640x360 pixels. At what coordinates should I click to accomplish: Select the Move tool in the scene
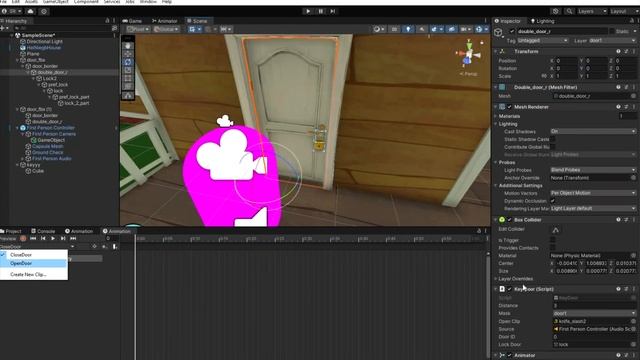(x=128, y=54)
